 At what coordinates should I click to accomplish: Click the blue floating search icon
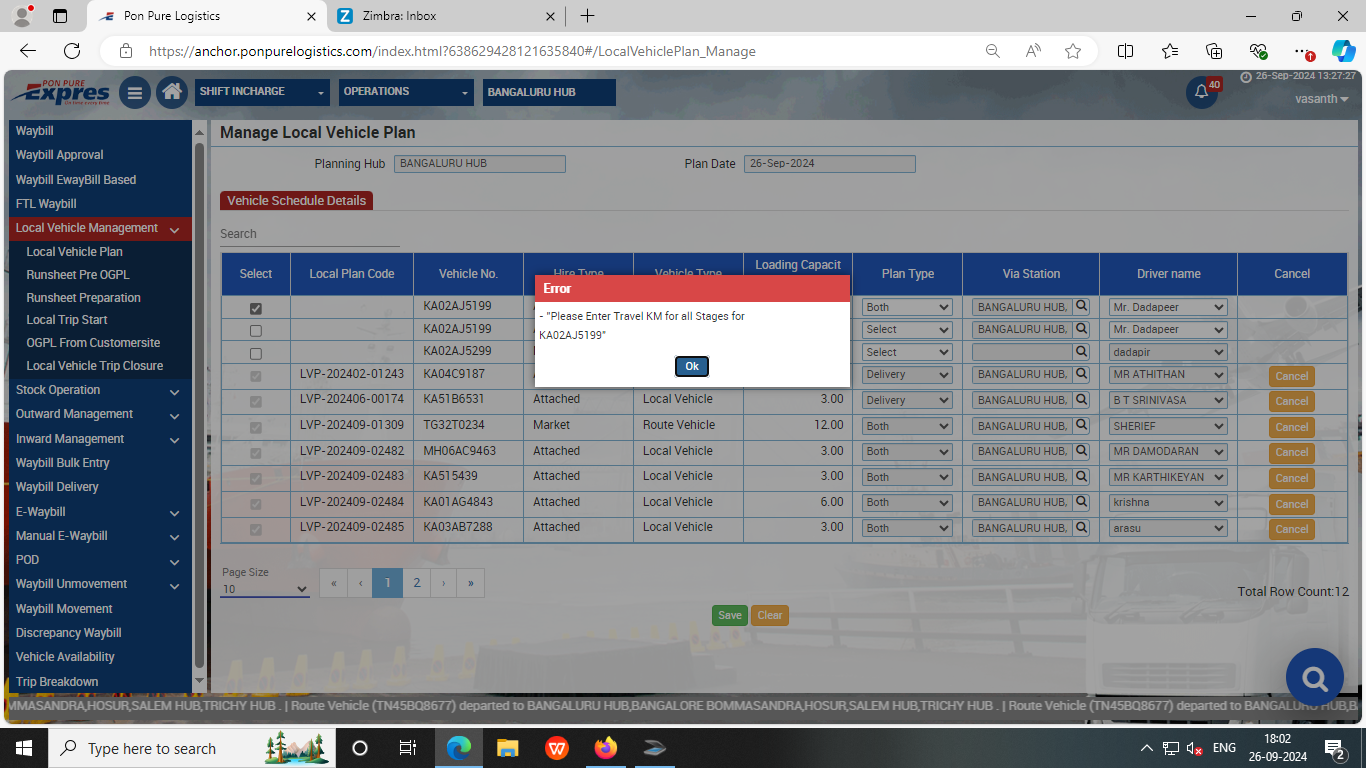(1313, 677)
